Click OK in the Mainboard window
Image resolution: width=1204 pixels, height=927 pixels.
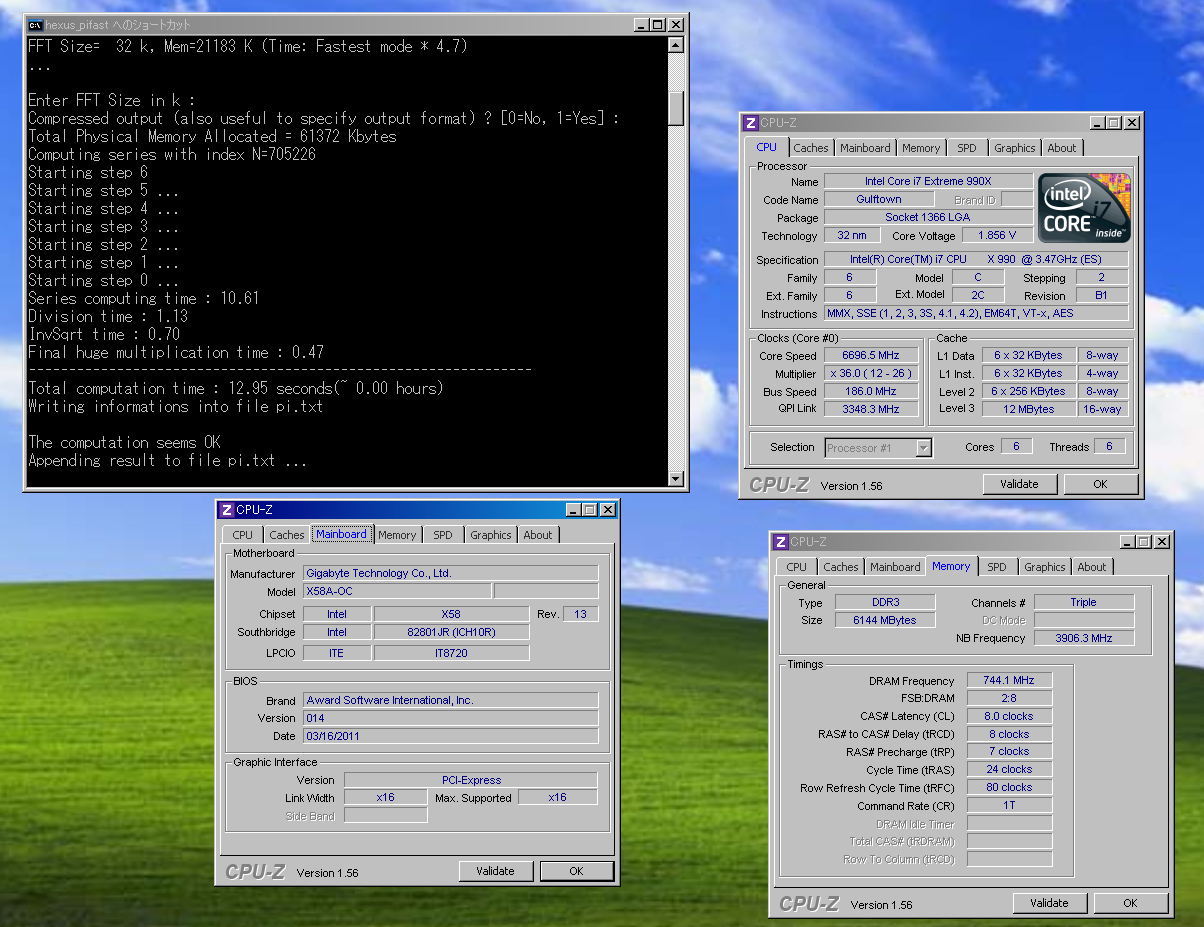576,871
